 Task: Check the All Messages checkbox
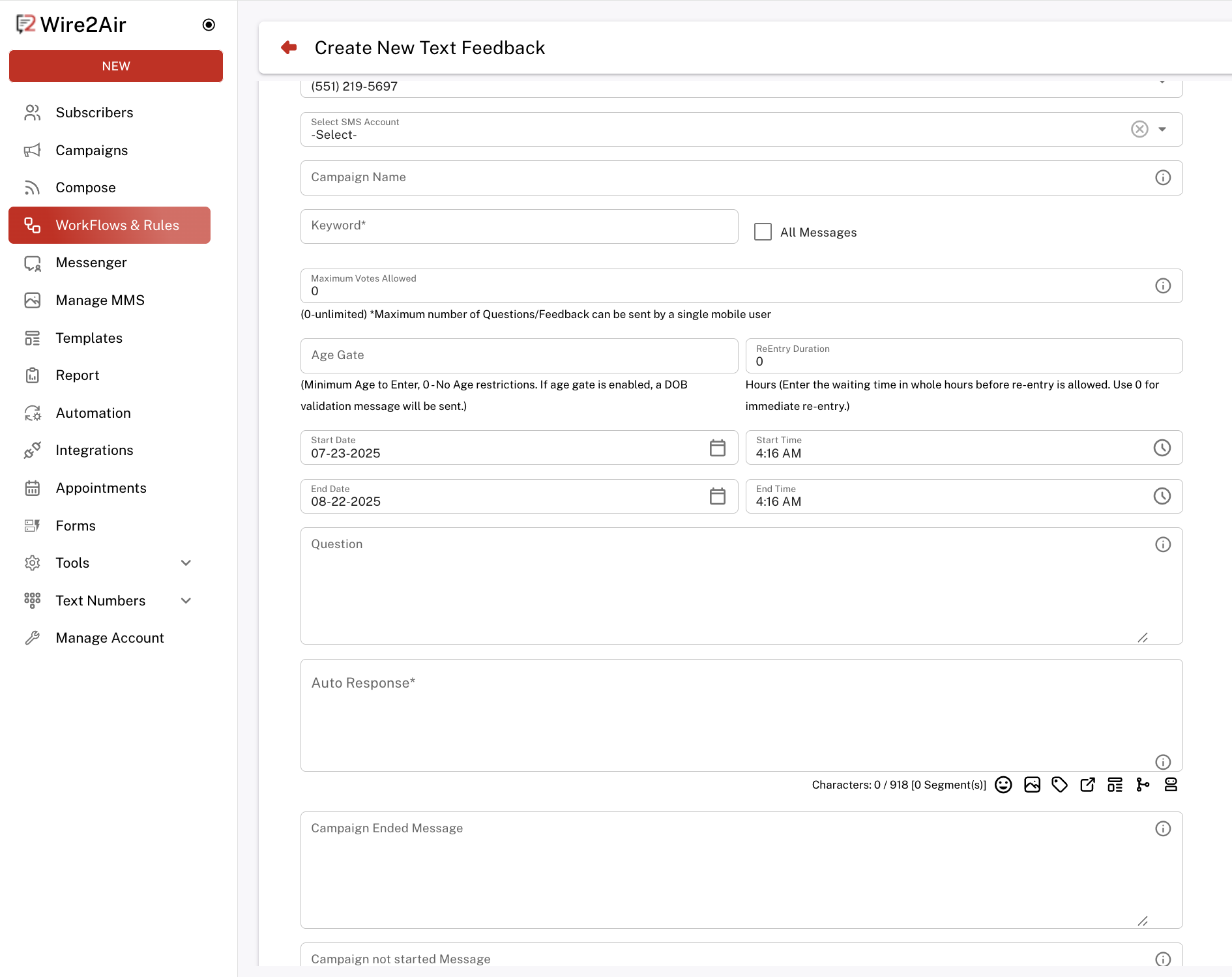click(763, 232)
